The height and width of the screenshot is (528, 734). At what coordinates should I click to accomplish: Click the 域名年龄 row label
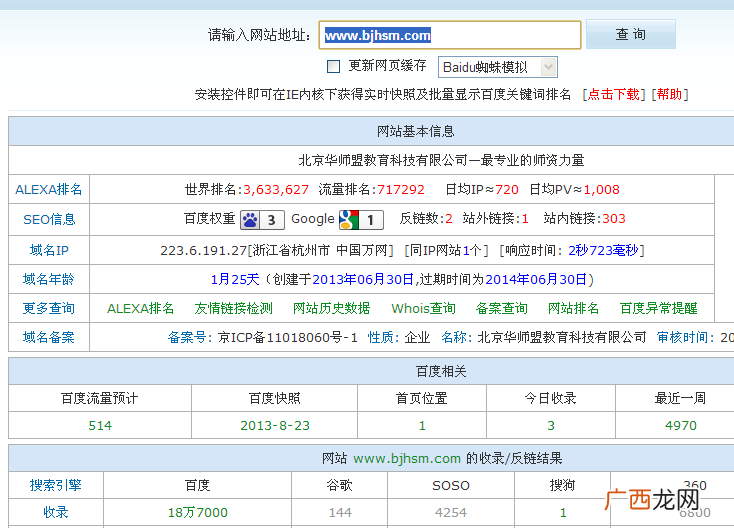tap(49, 279)
